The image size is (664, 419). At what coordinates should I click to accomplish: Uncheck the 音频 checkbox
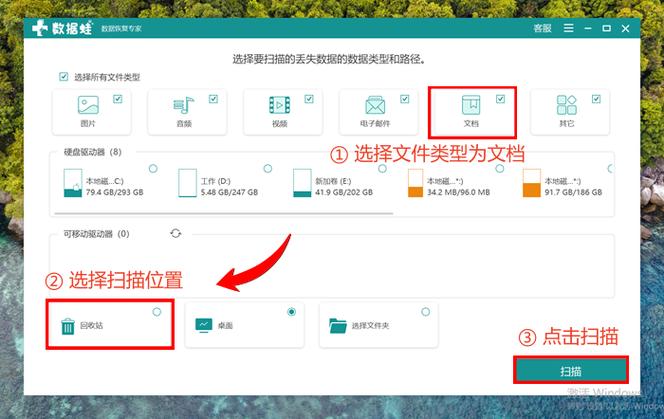pos(213,99)
